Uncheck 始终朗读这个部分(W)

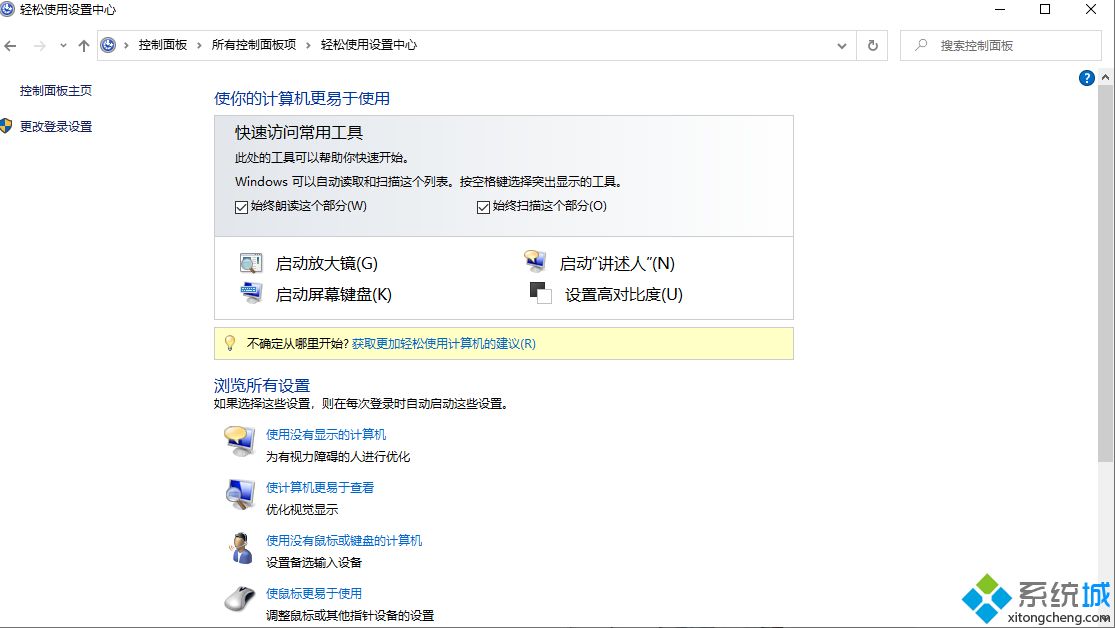pos(241,206)
